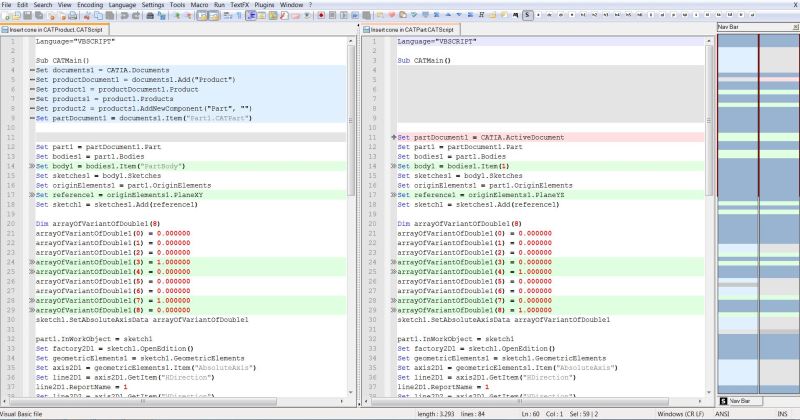Toggle the highlighted S toolbar button
800x420 pixels.
pos(528,15)
